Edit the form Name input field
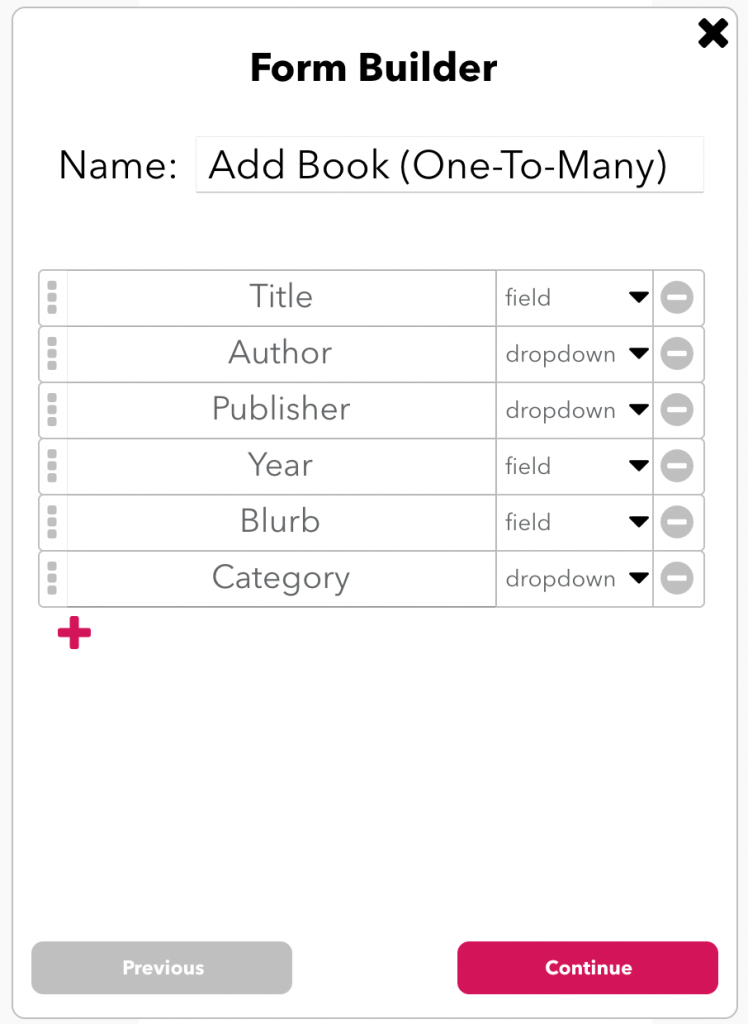 pos(449,165)
